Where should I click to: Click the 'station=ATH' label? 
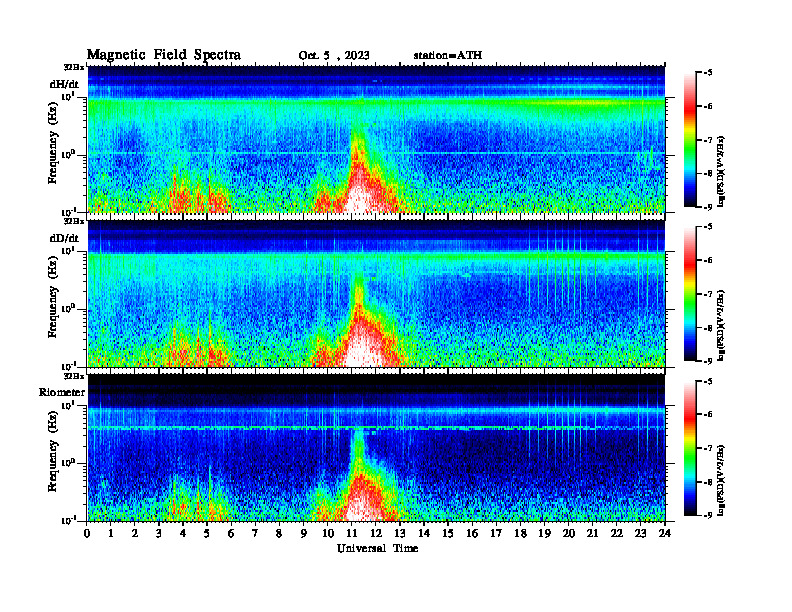pyautogui.click(x=448, y=55)
